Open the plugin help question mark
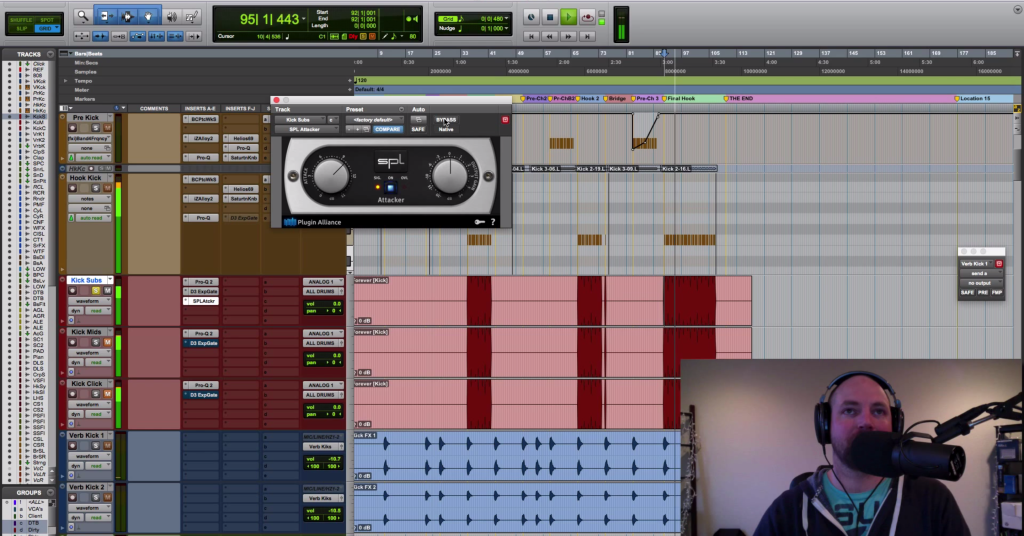This screenshot has width=1024, height=536. coord(493,222)
